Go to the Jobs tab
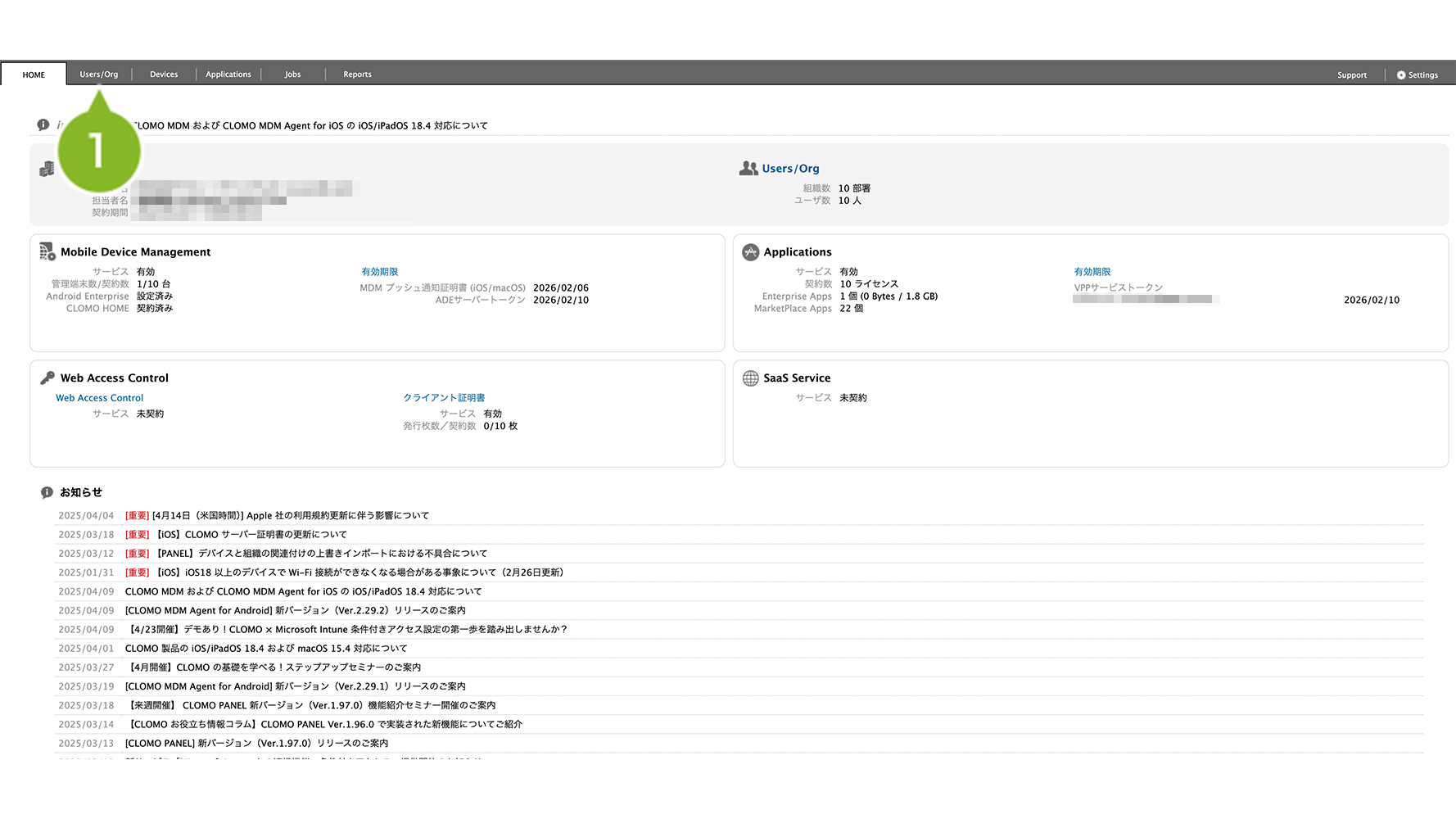1456x819 pixels. coord(292,75)
